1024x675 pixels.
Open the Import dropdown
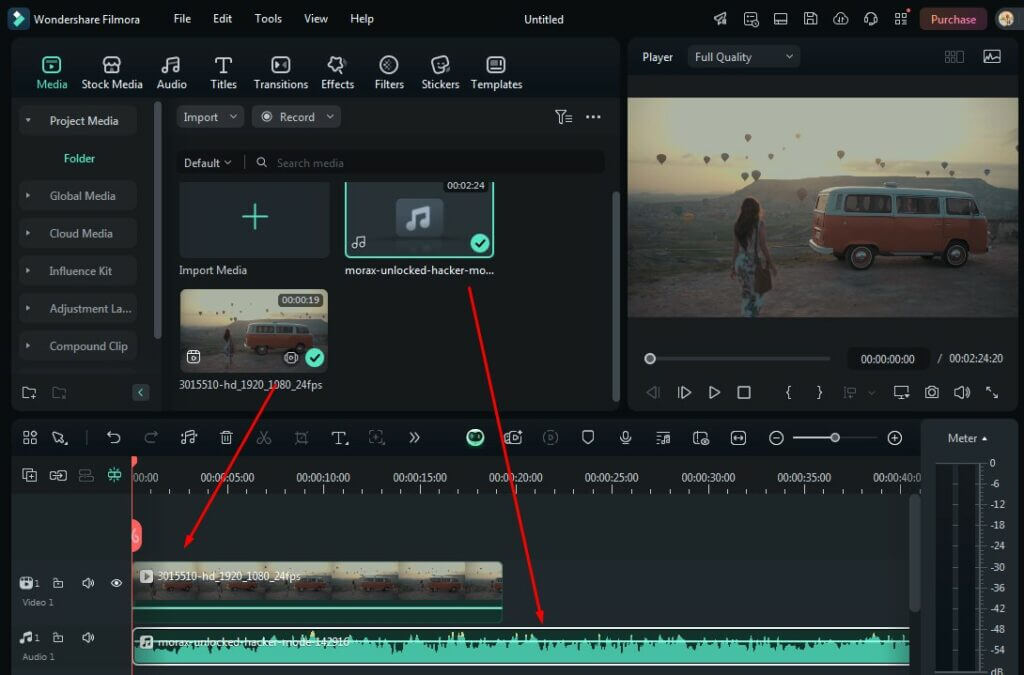point(209,116)
